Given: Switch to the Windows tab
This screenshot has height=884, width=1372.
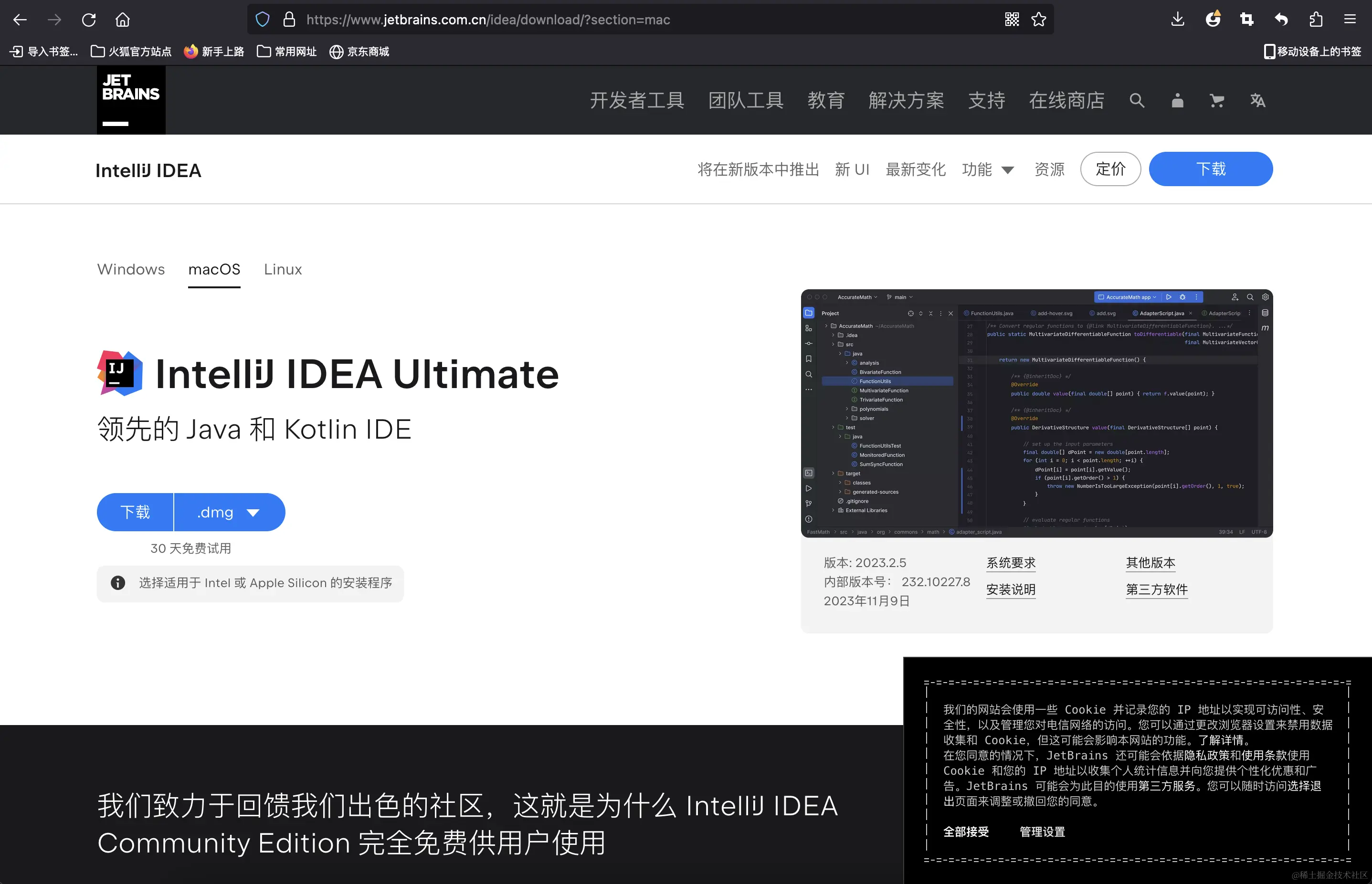Looking at the screenshot, I should [x=131, y=269].
